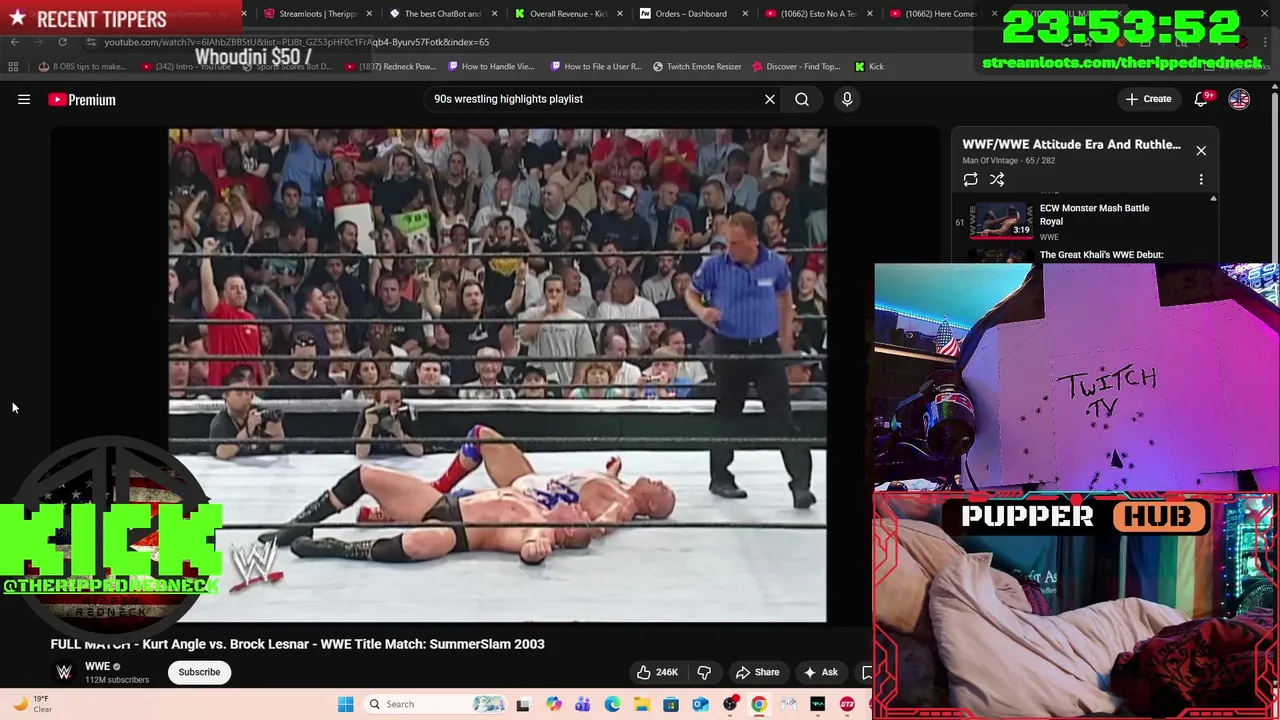Open '(1837) Redneck Pow...' bookmark
The image size is (1280, 720).
pos(390,66)
